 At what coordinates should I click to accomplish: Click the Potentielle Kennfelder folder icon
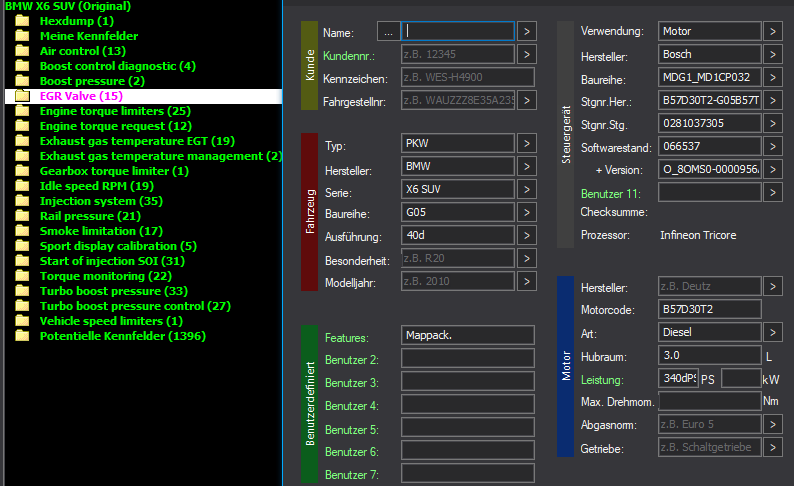[22, 336]
